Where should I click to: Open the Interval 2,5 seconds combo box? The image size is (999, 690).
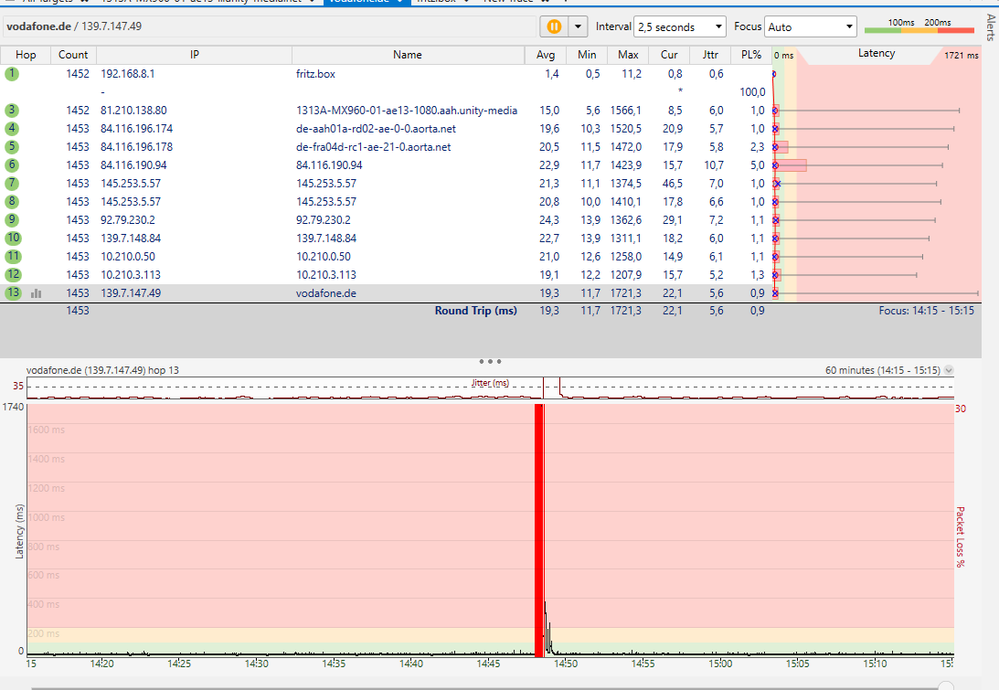click(680, 27)
